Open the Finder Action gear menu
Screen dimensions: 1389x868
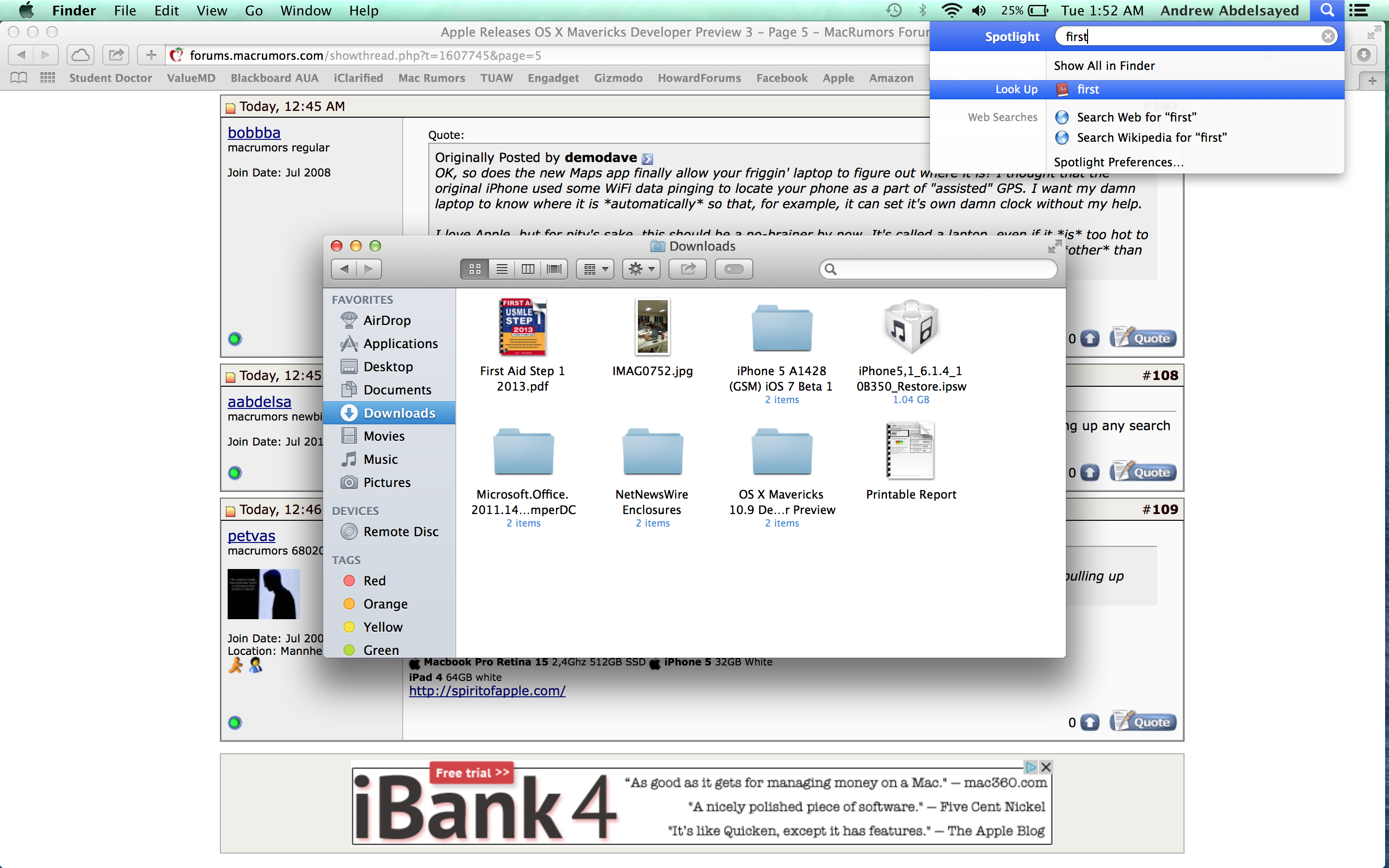tap(641, 269)
